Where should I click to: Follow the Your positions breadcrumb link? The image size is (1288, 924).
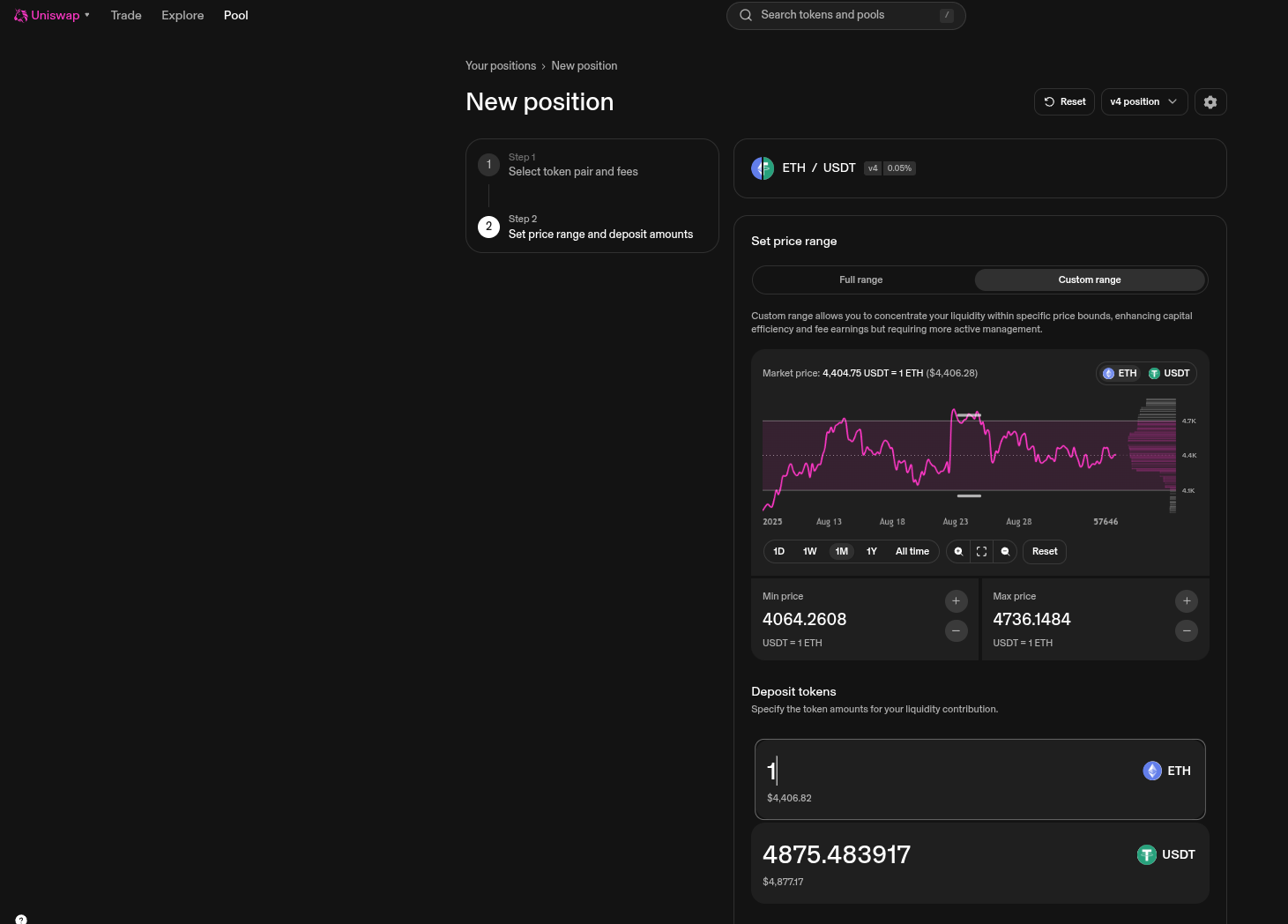[501, 66]
